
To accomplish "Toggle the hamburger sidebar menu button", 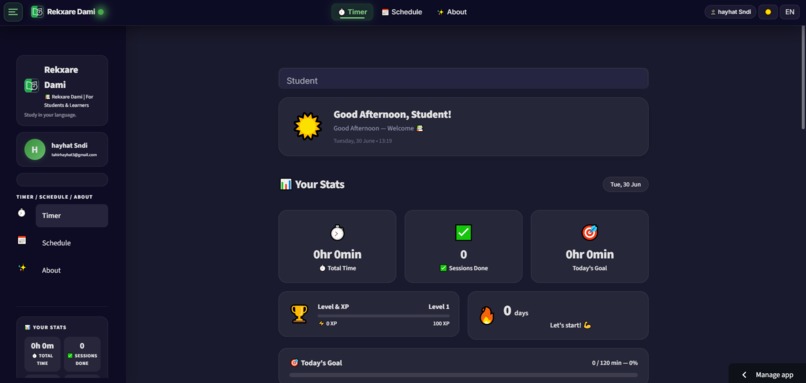I will 13,12.
